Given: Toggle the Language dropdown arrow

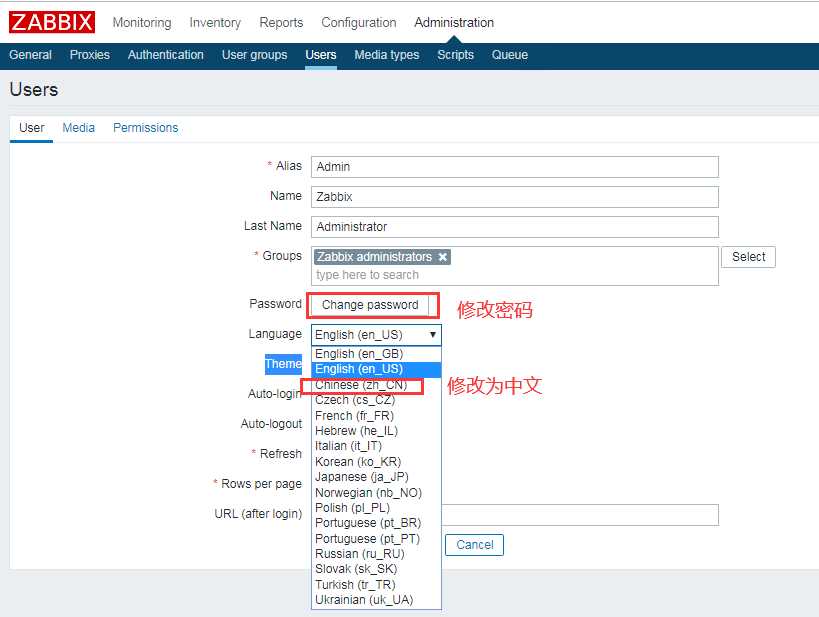Looking at the screenshot, I should pyautogui.click(x=432, y=335).
